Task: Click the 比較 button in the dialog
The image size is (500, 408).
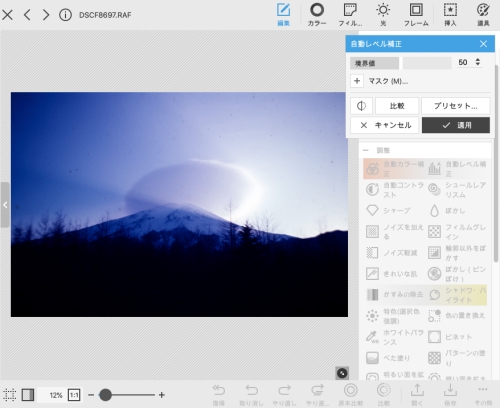Action: tap(397, 106)
